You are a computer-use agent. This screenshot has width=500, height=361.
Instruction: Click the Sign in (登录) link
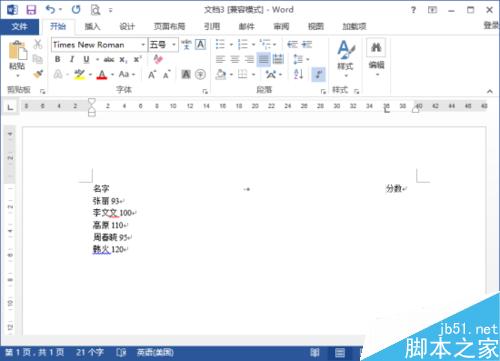coord(491,25)
